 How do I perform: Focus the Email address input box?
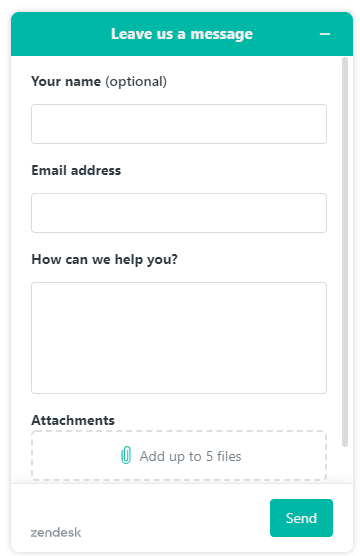[x=179, y=213]
